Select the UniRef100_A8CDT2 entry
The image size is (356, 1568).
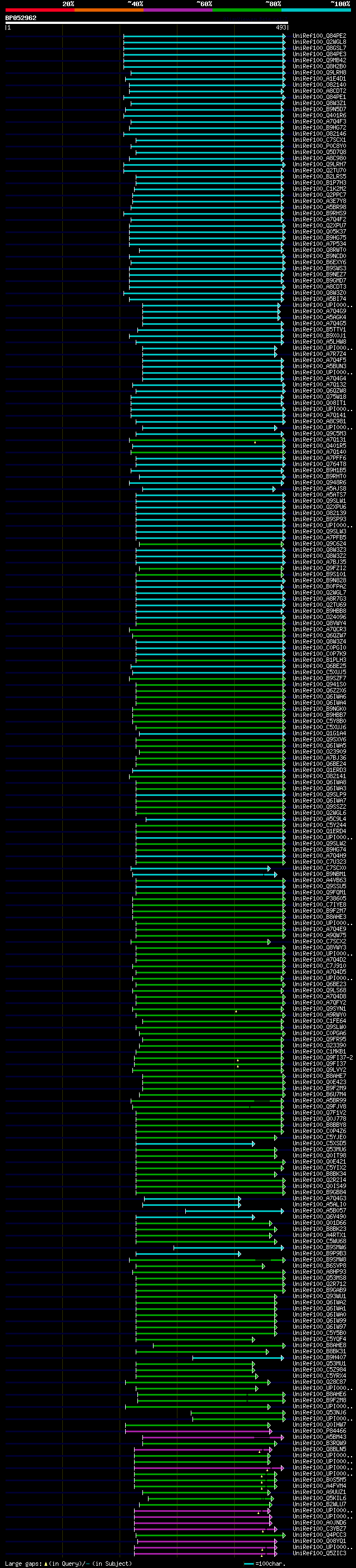click(319, 91)
